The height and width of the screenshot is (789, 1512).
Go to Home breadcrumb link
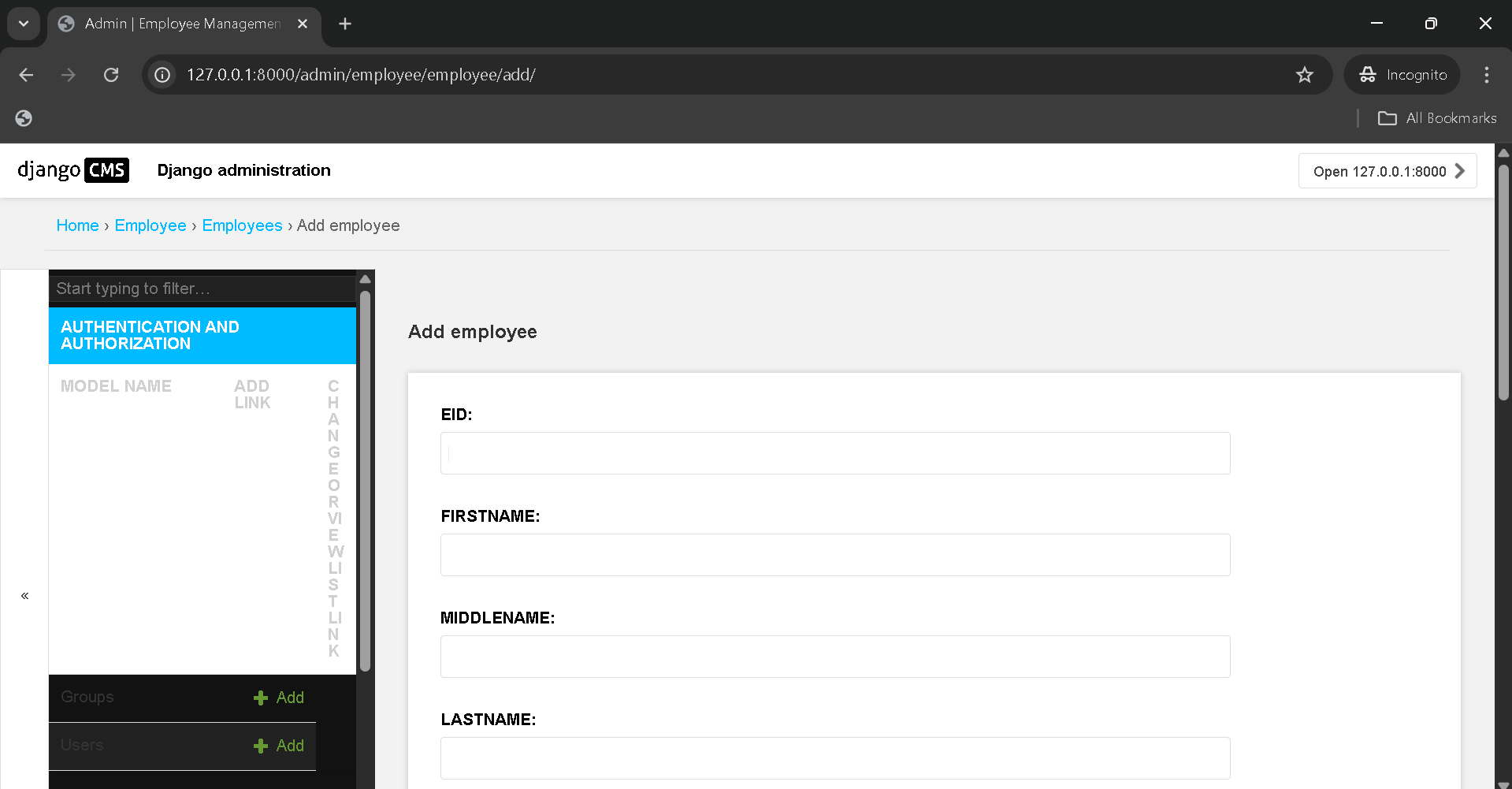(77, 225)
